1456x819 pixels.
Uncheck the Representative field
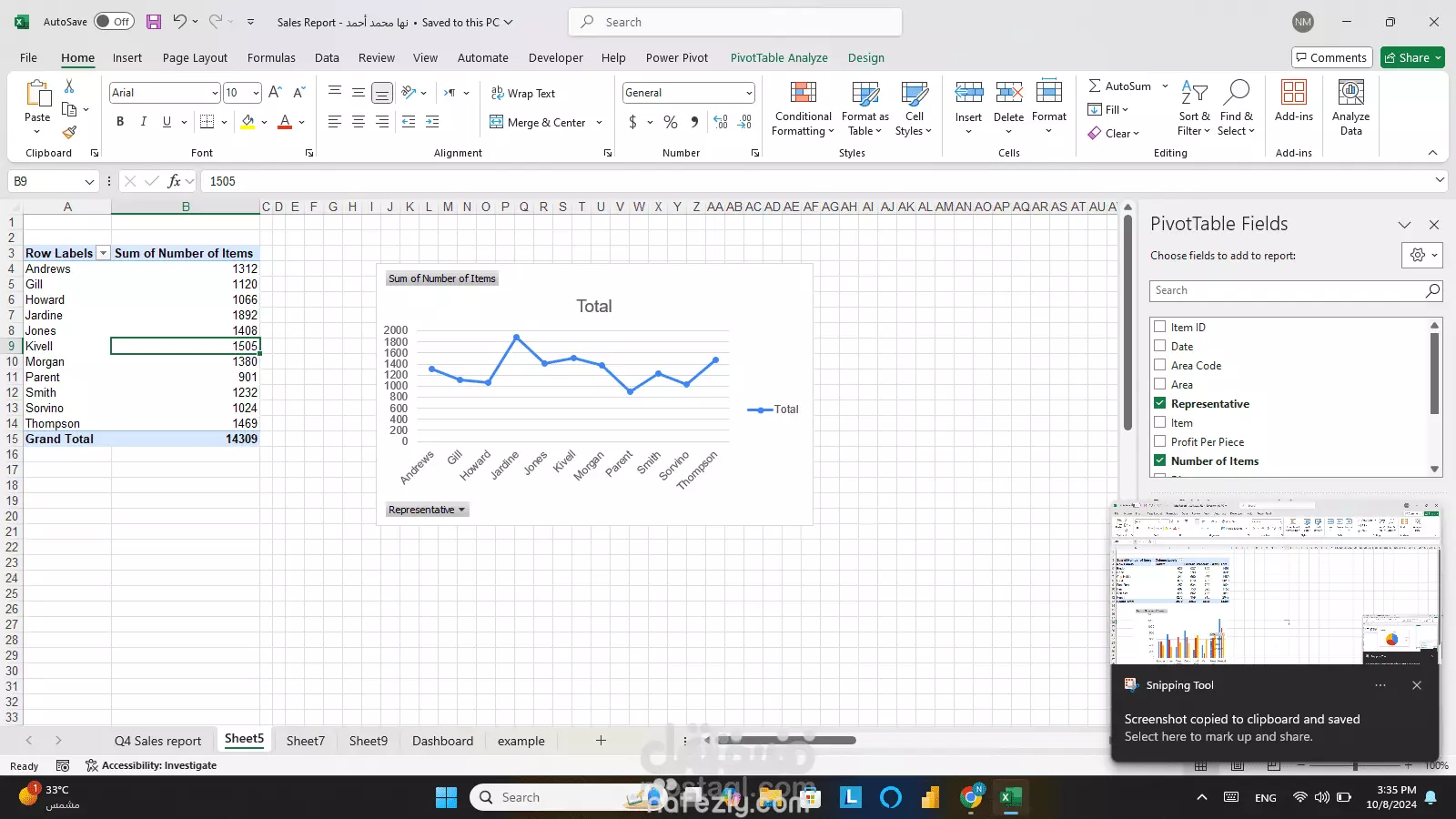point(1159,403)
